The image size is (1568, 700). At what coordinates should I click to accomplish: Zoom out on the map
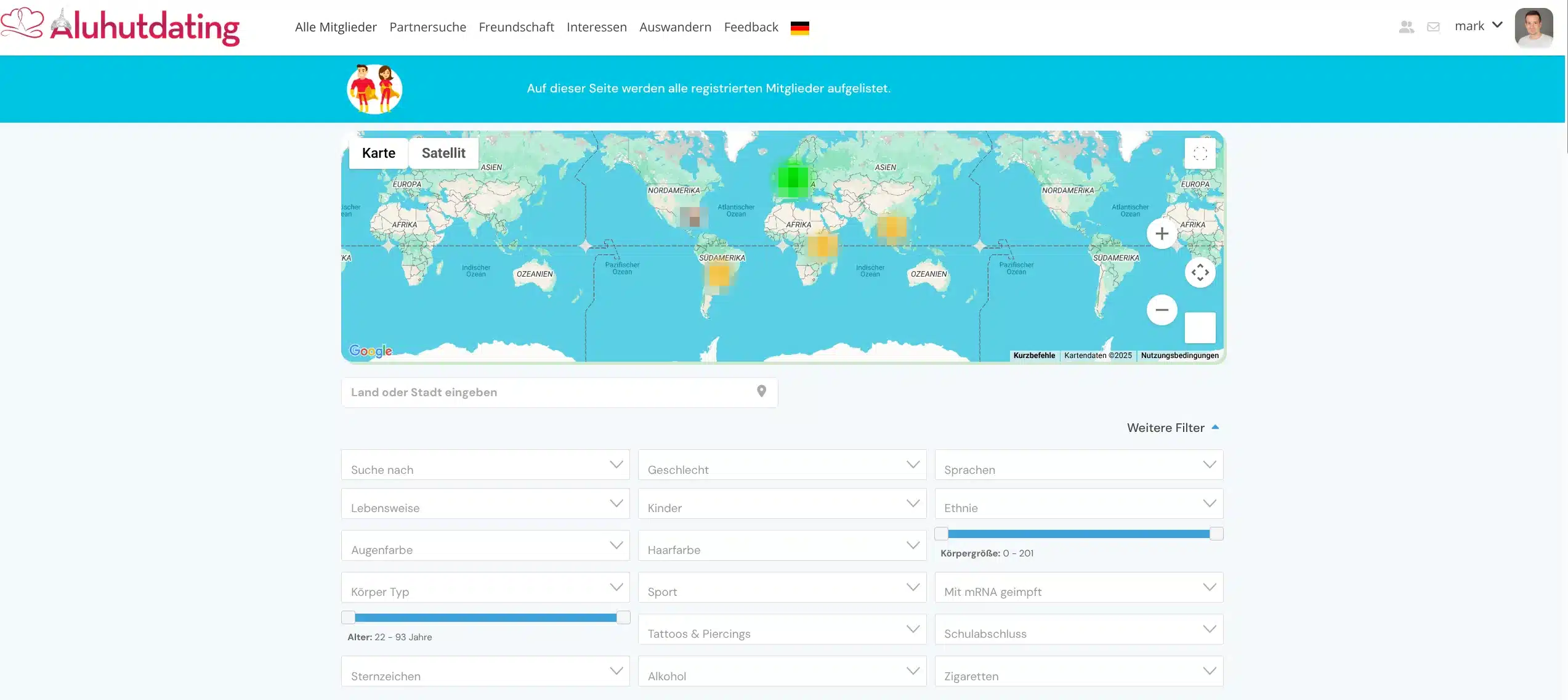[1162, 310]
